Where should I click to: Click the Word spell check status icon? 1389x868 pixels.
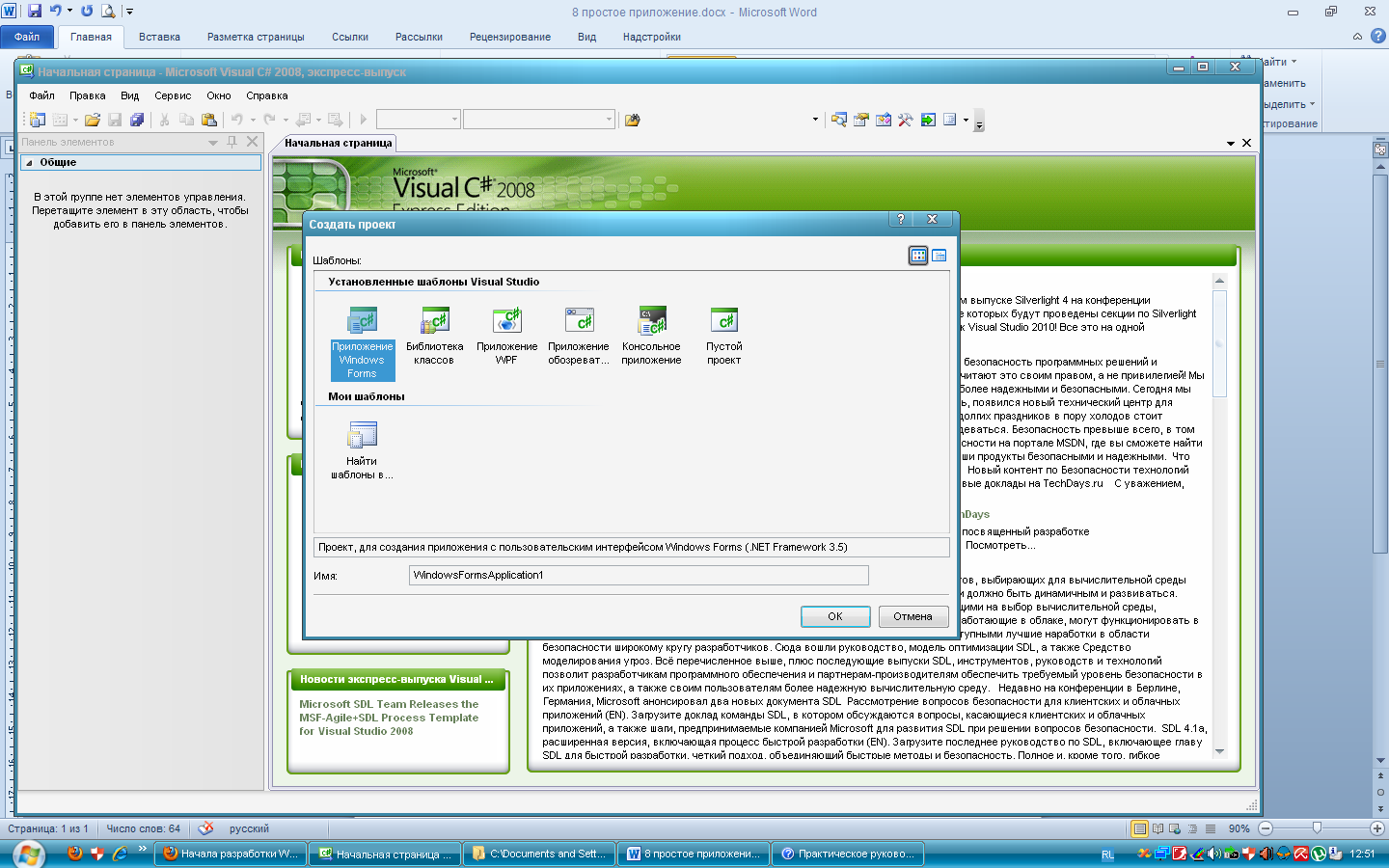tap(205, 828)
